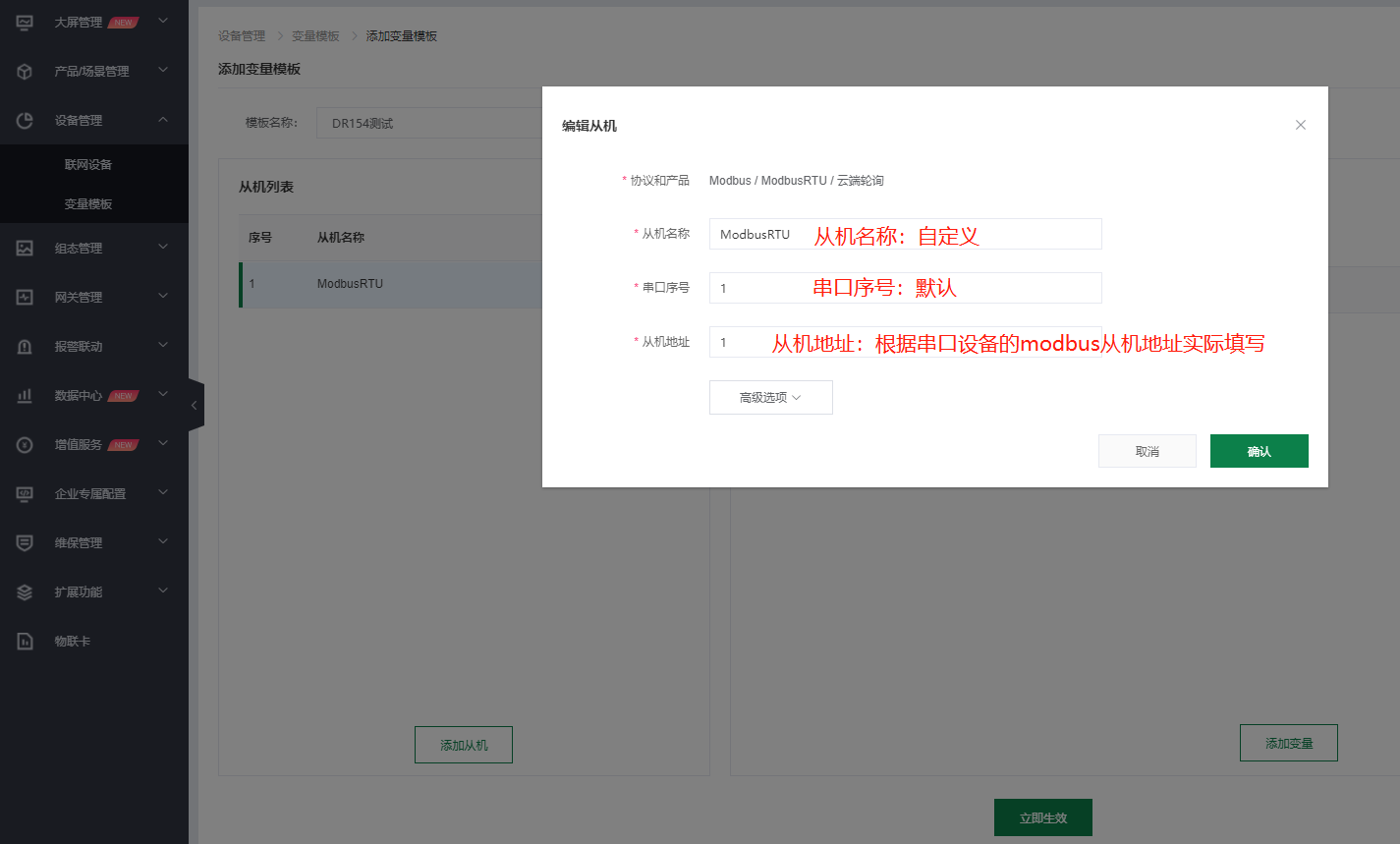Image resolution: width=1400 pixels, height=844 pixels.
Task: Click the 报警联动 bell icon
Action: click(x=26, y=346)
